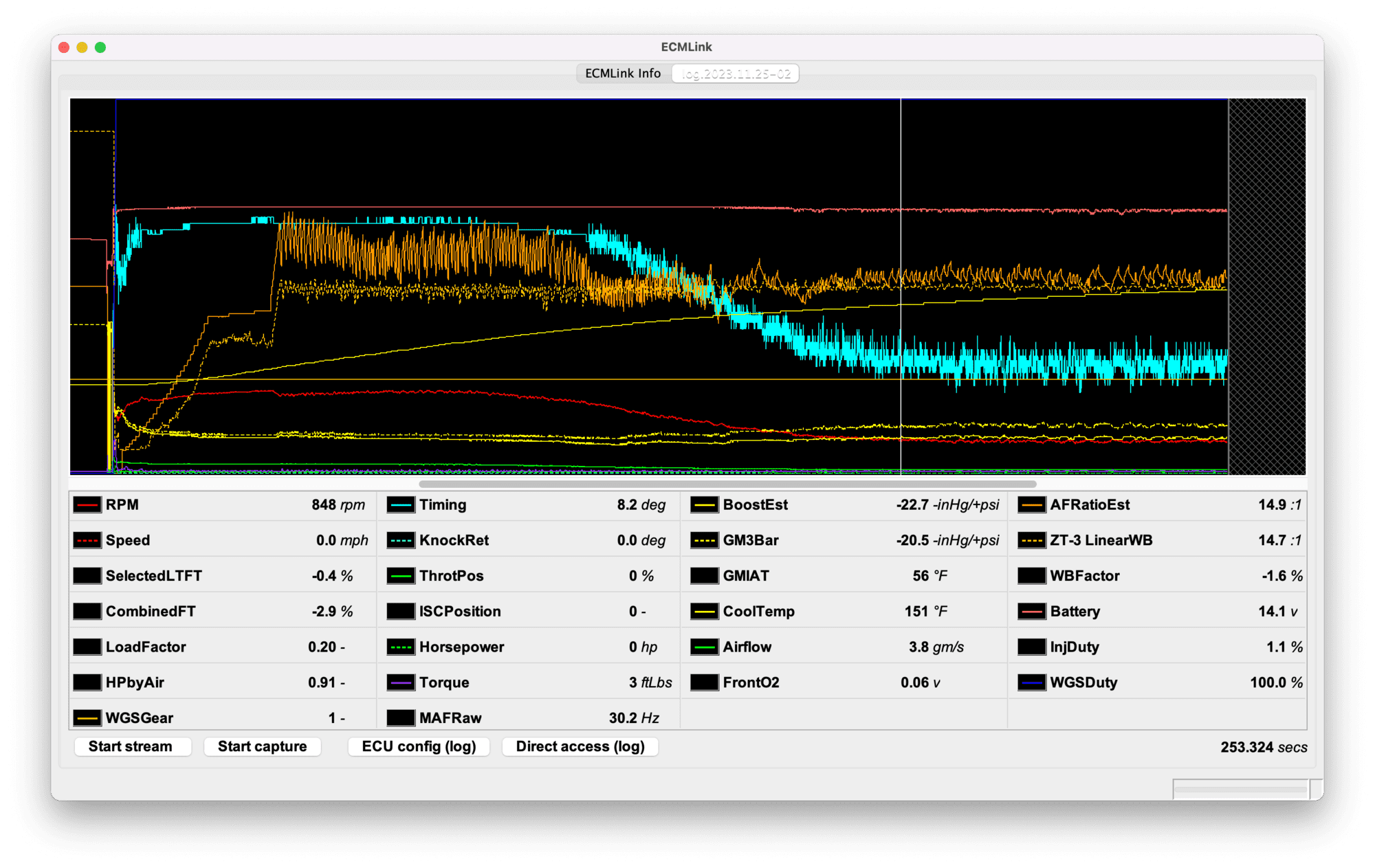Select the BoostEst label
Viewport: 1375px width, 868px height.
click(x=756, y=505)
